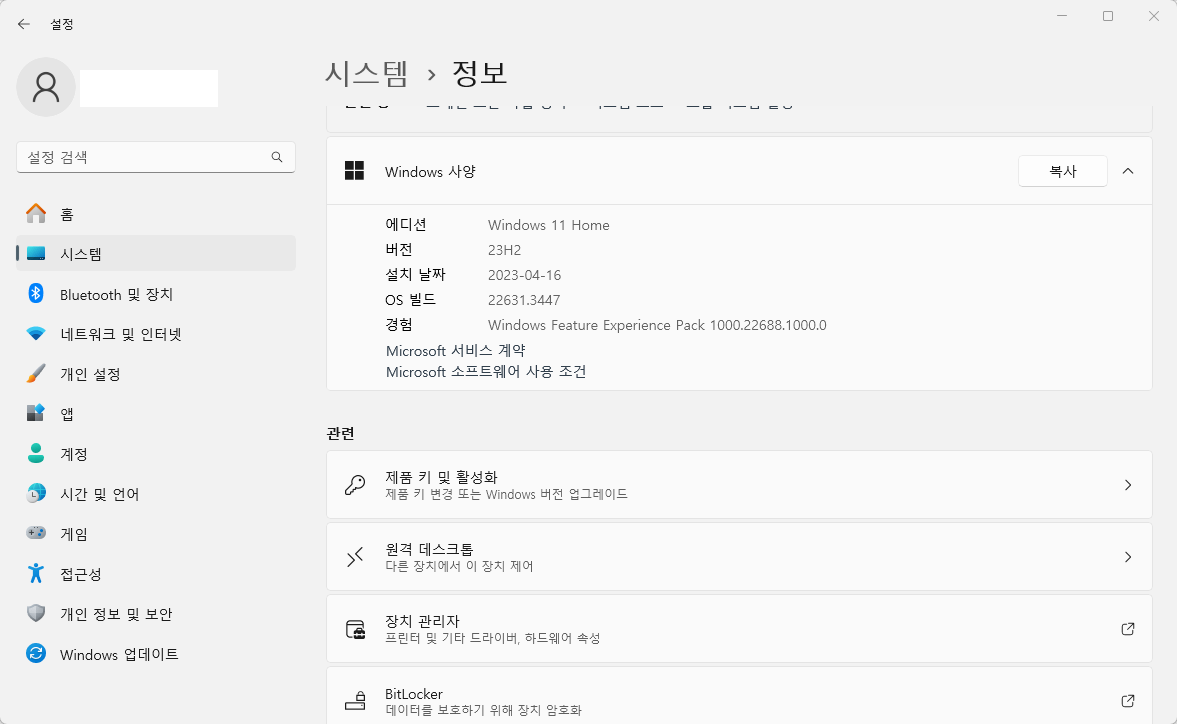This screenshot has height=724, width=1177.
Task: Click the product key icon
Action: point(354,485)
